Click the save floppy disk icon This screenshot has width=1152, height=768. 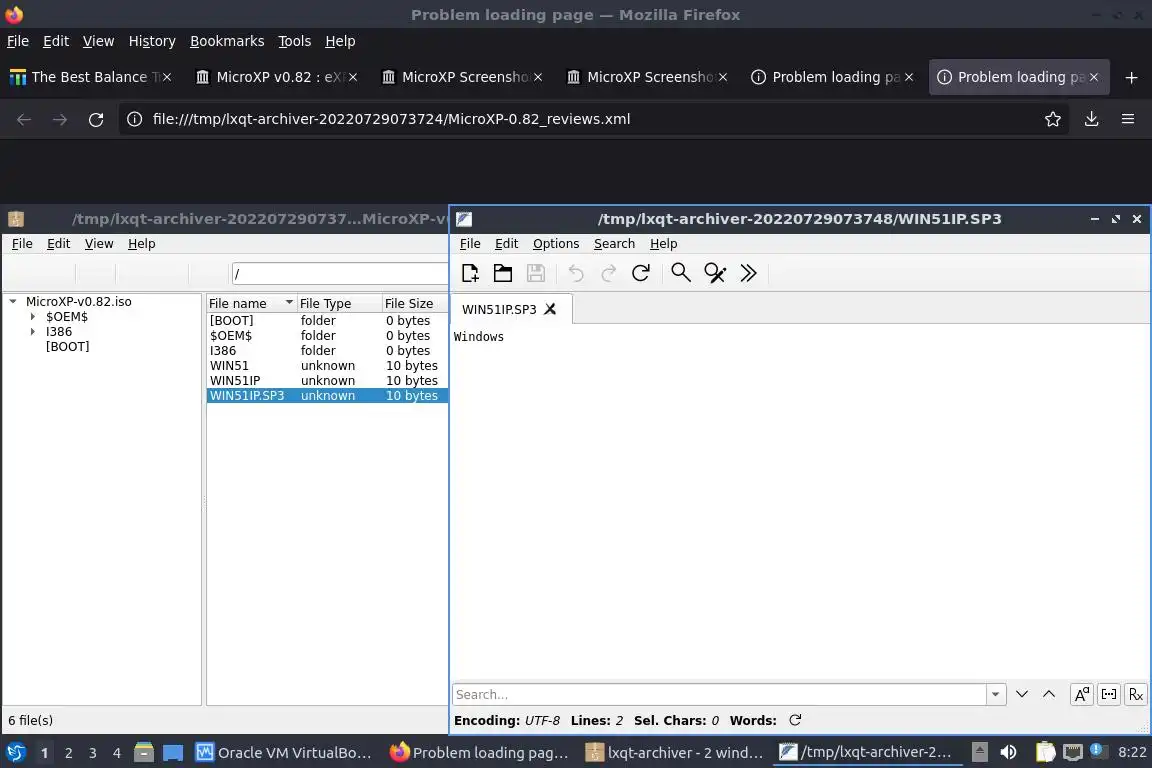pyautogui.click(x=536, y=273)
